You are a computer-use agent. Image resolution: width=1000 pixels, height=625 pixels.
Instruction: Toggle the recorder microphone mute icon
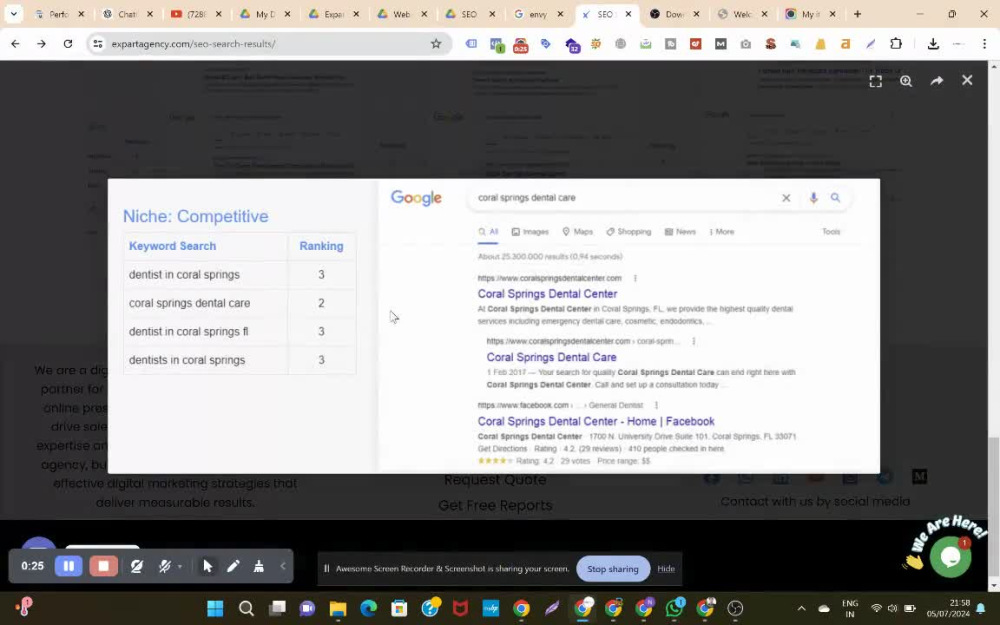coord(165,566)
